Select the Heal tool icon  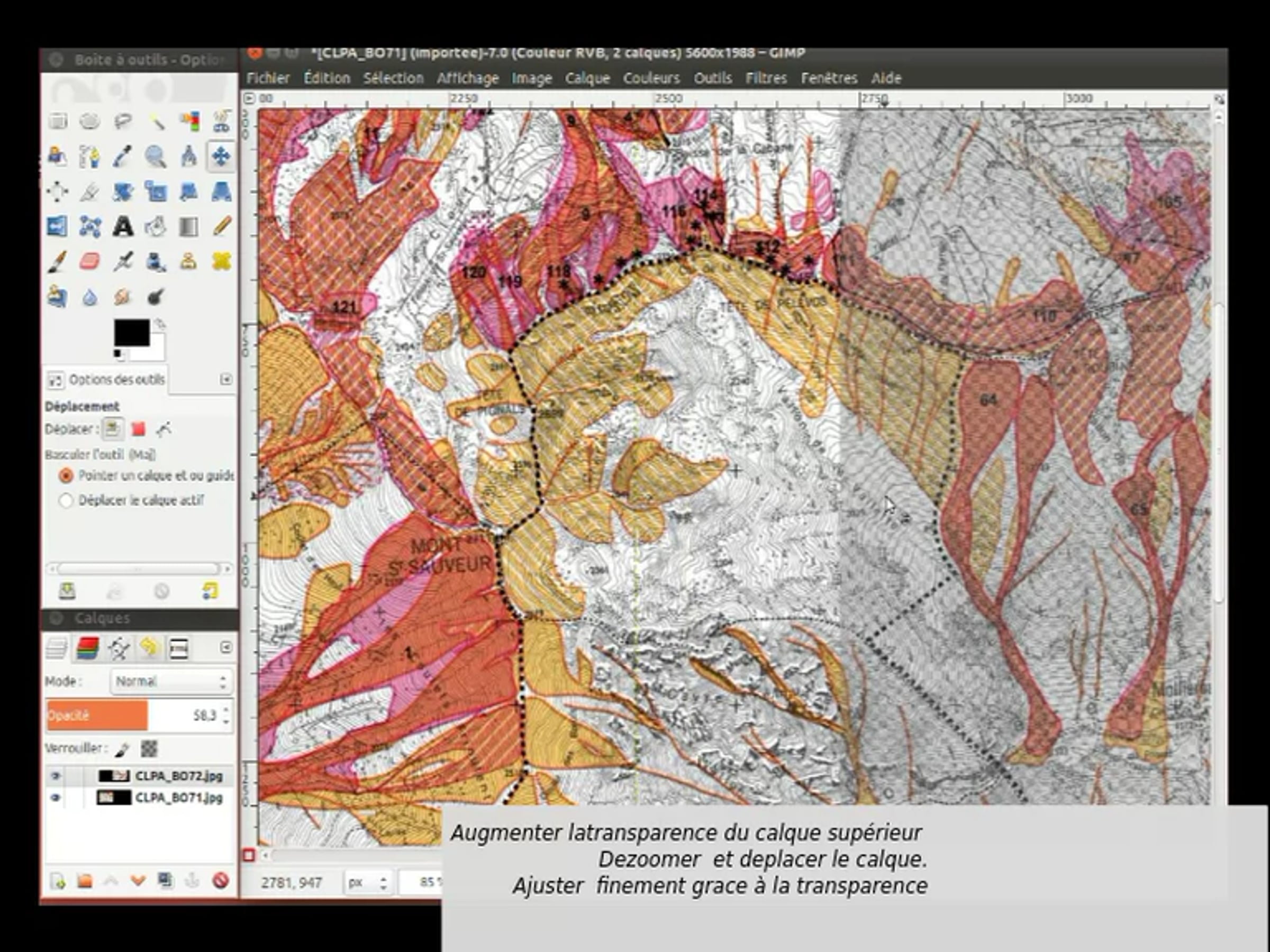pyautogui.click(x=222, y=262)
